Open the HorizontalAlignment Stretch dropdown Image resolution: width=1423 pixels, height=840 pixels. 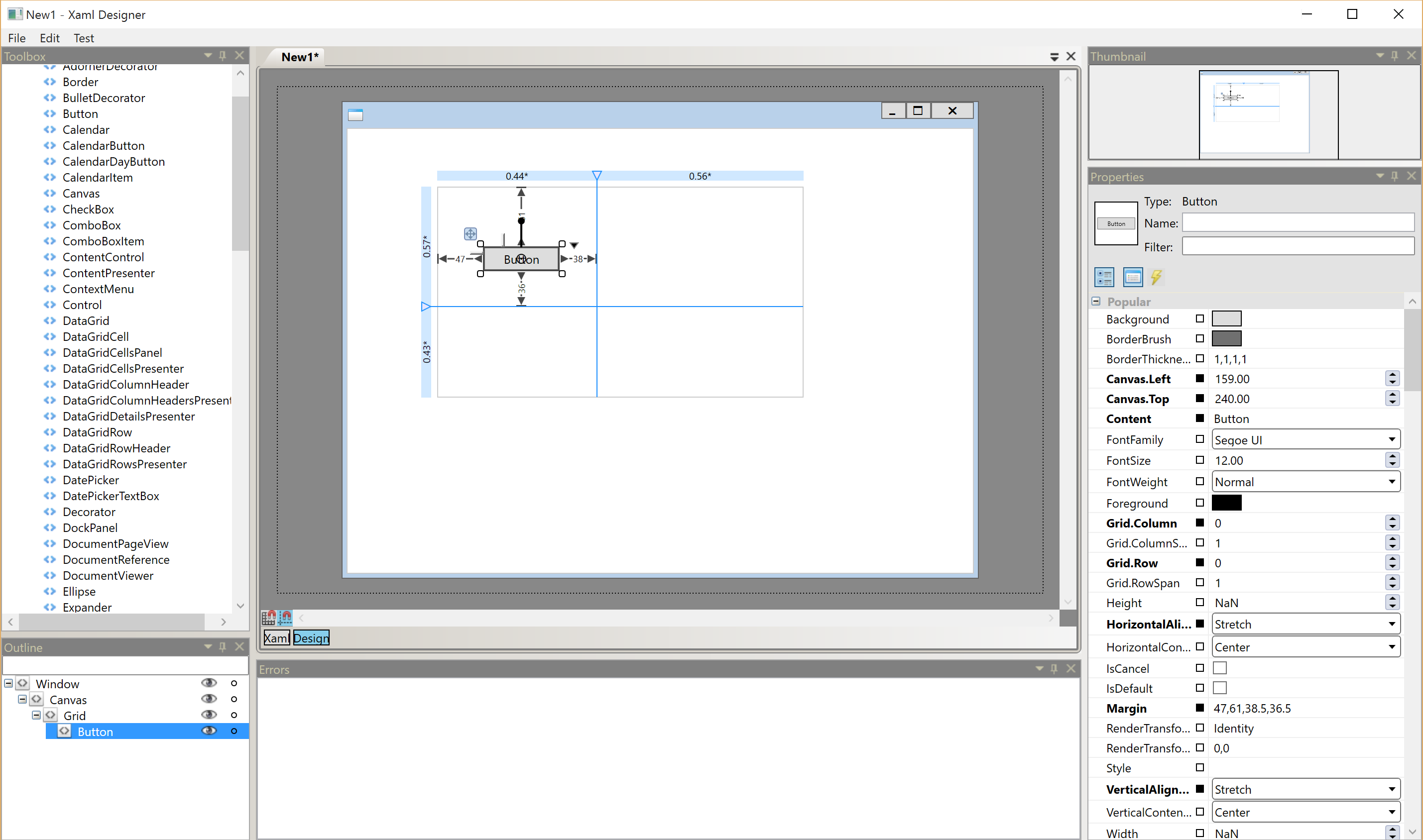[x=1392, y=624]
